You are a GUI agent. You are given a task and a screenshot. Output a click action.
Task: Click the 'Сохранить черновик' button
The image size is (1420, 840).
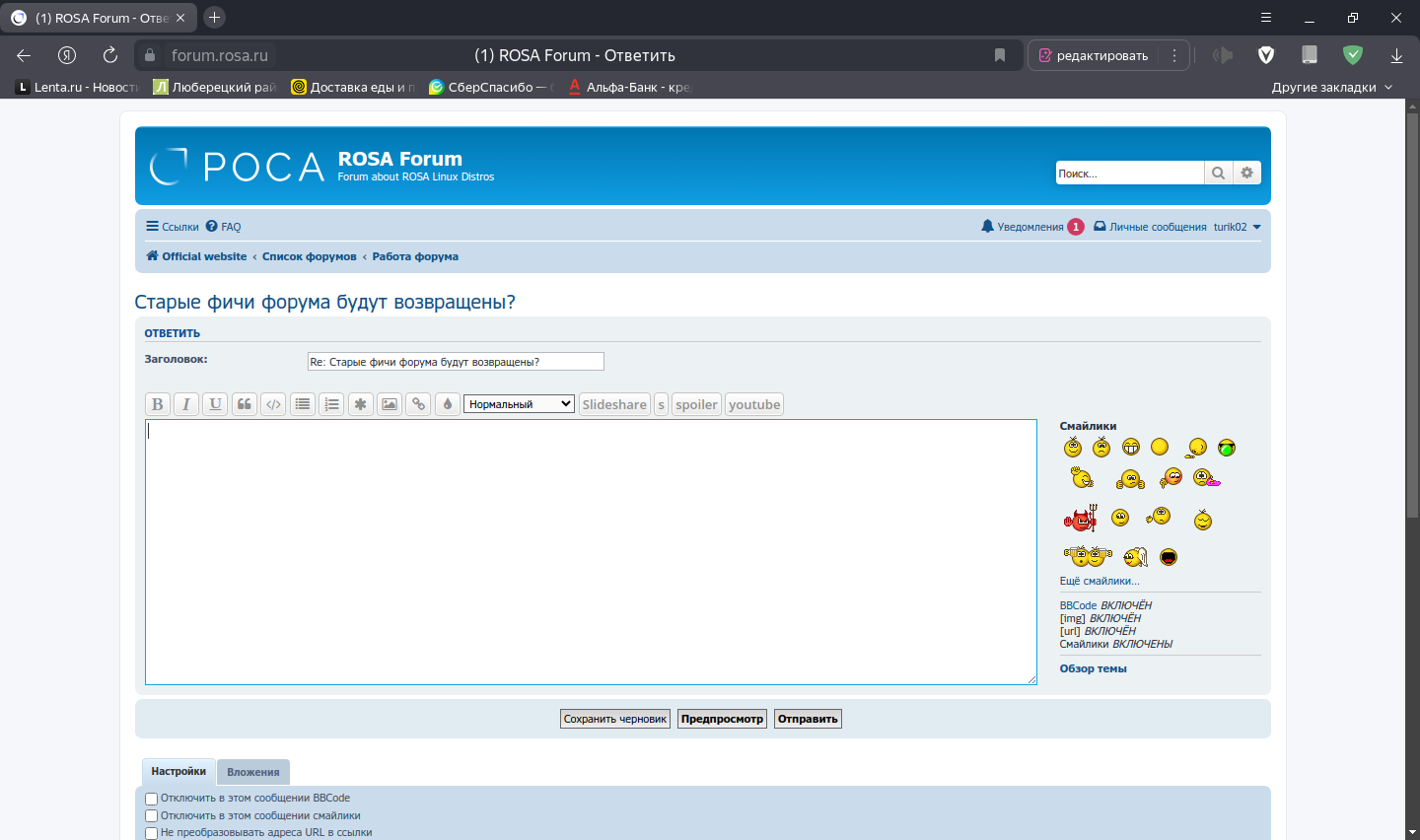615,719
